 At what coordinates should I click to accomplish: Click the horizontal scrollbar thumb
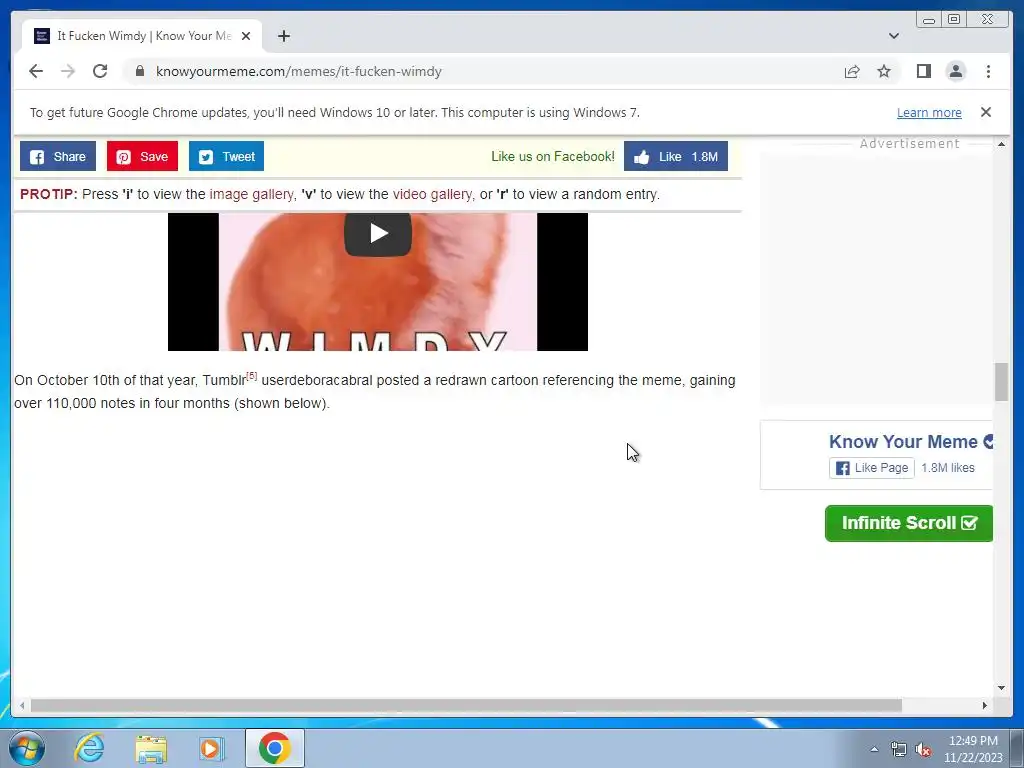tap(466, 705)
